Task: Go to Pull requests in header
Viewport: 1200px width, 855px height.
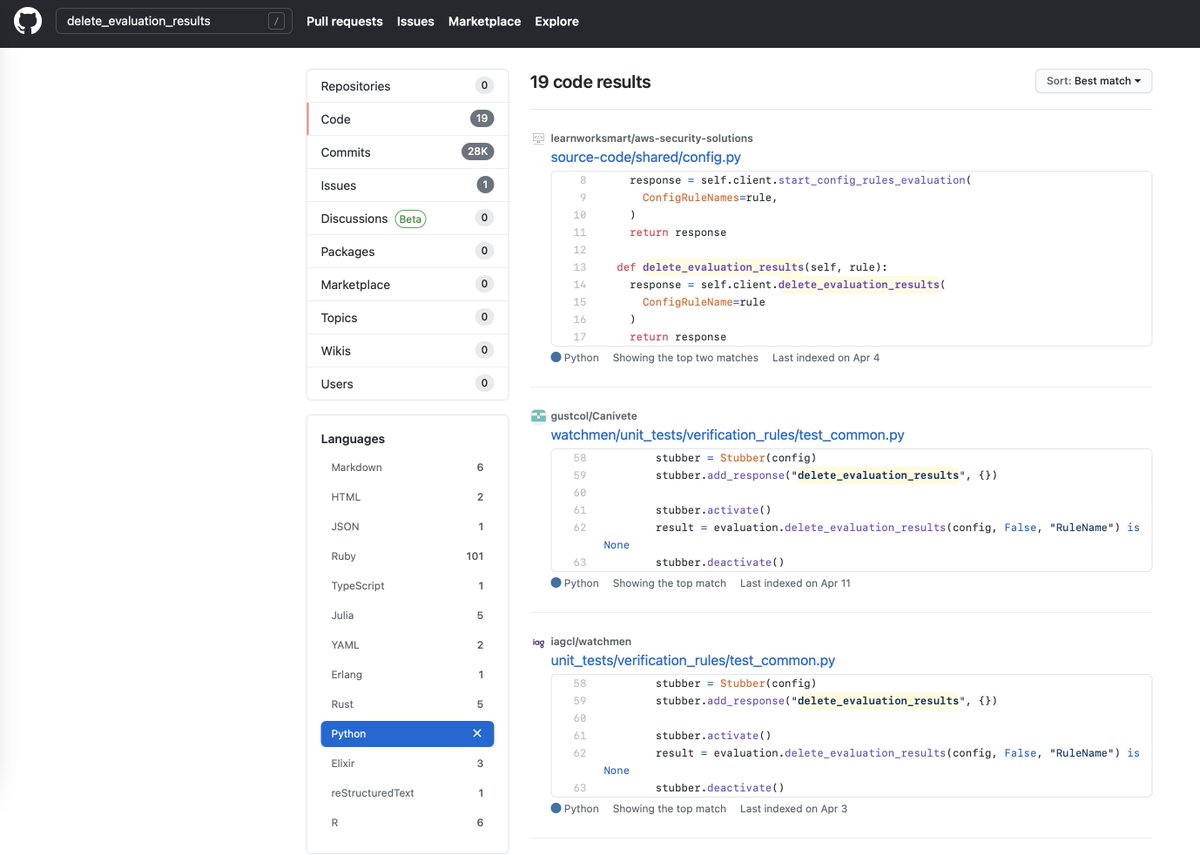Action: point(344,21)
